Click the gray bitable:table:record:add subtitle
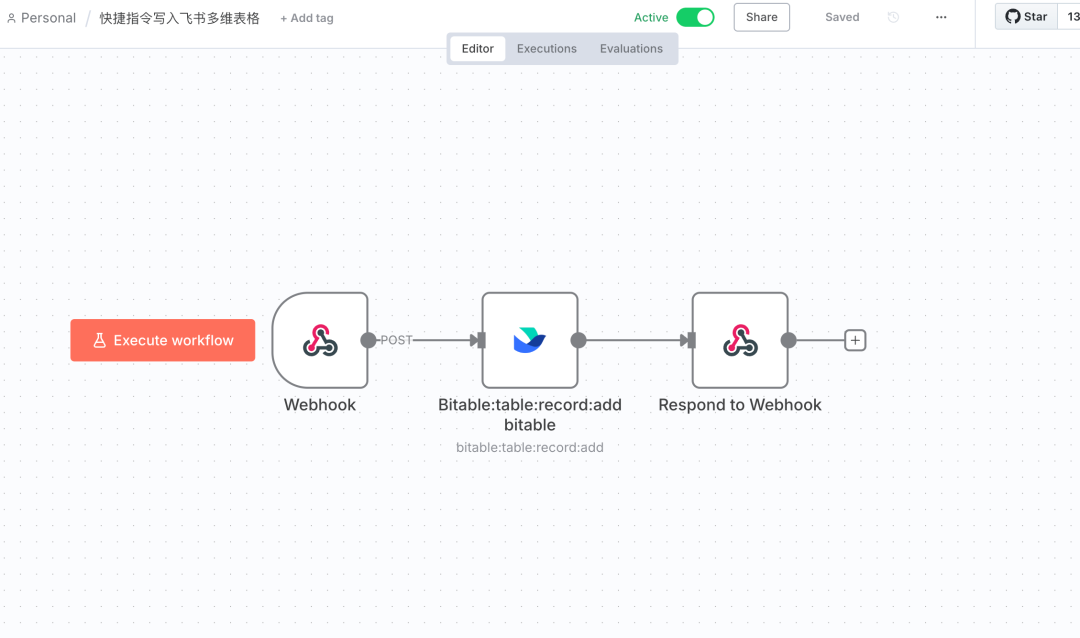This screenshot has height=638, width=1080. tap(530, 448)
